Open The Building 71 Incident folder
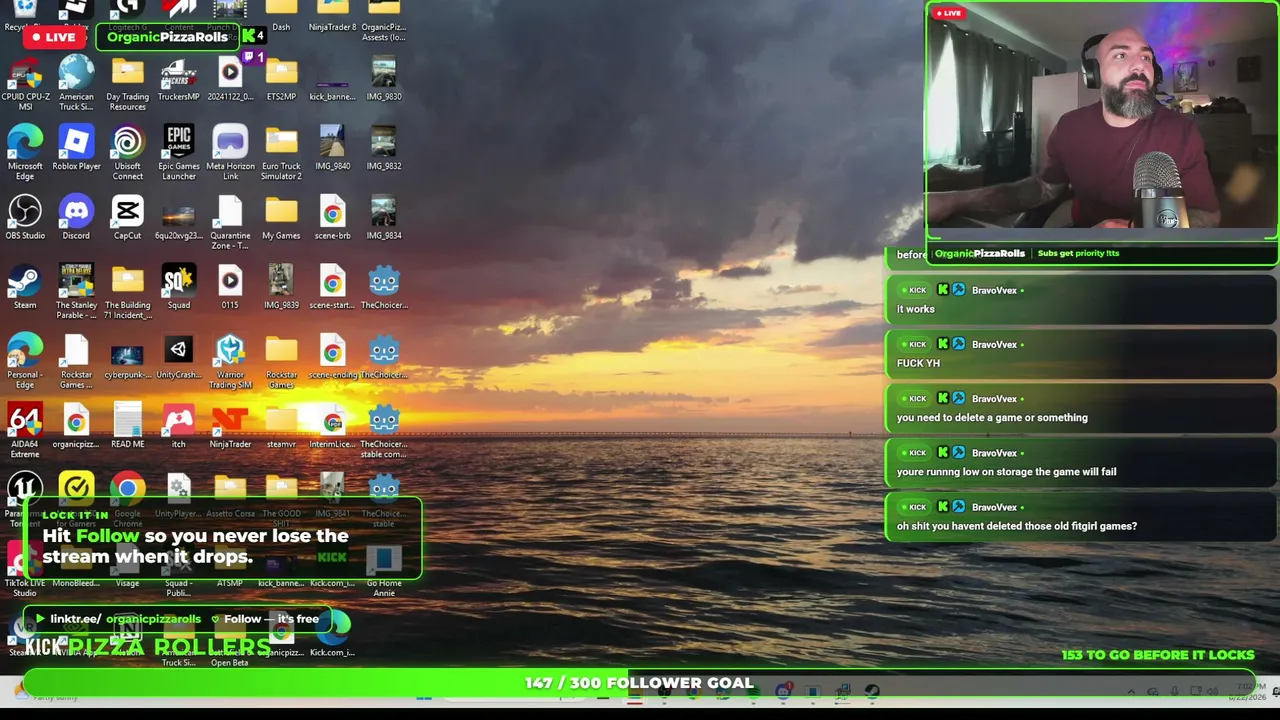This screenshot has width=1280, height=720. point(128,291)
